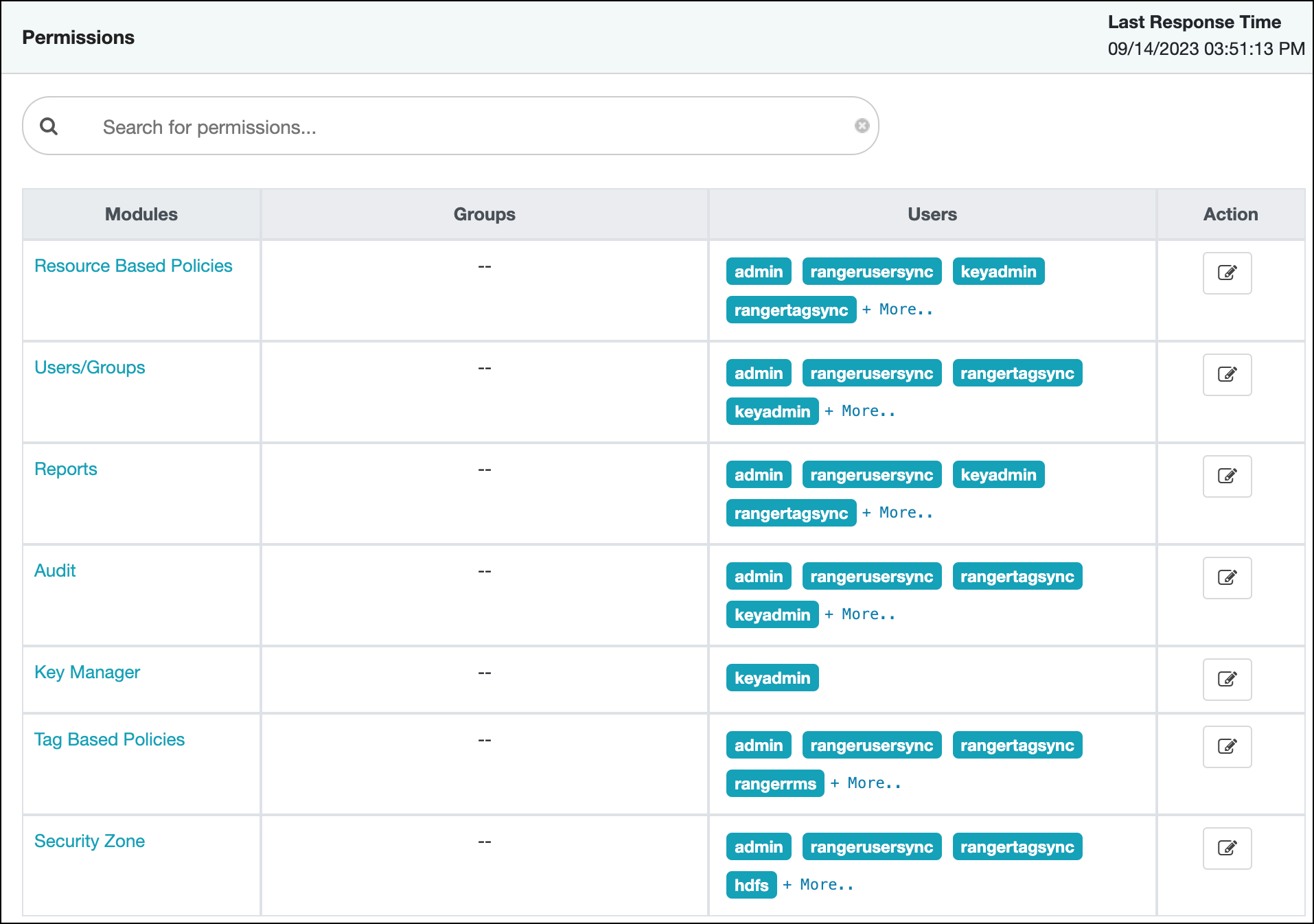Open the Reports module
Viewport: 1314px width, 924px height.
[x=65, y=469]
